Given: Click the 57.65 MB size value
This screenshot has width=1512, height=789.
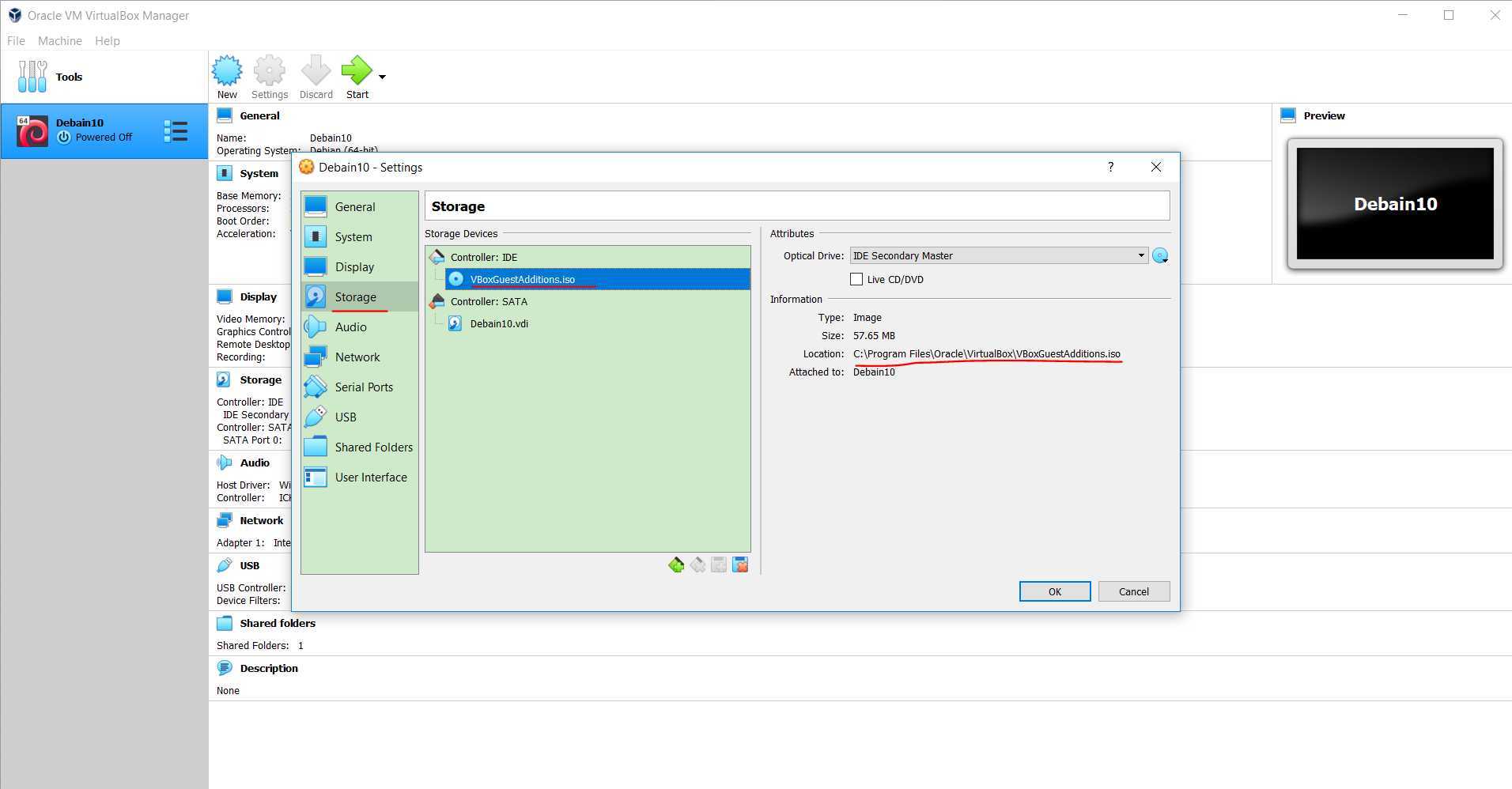Looking at the screenshot, I should (874, 335).
